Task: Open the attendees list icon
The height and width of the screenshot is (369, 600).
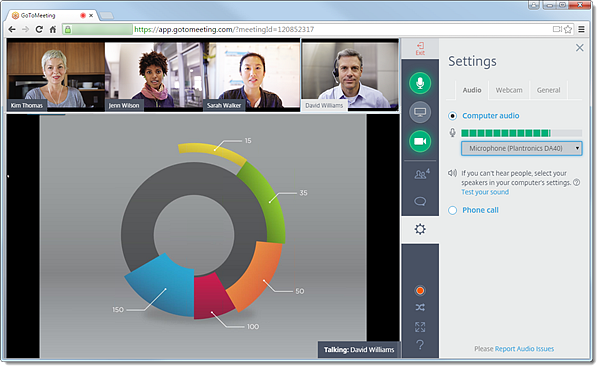Action: [x=422, y=174]
